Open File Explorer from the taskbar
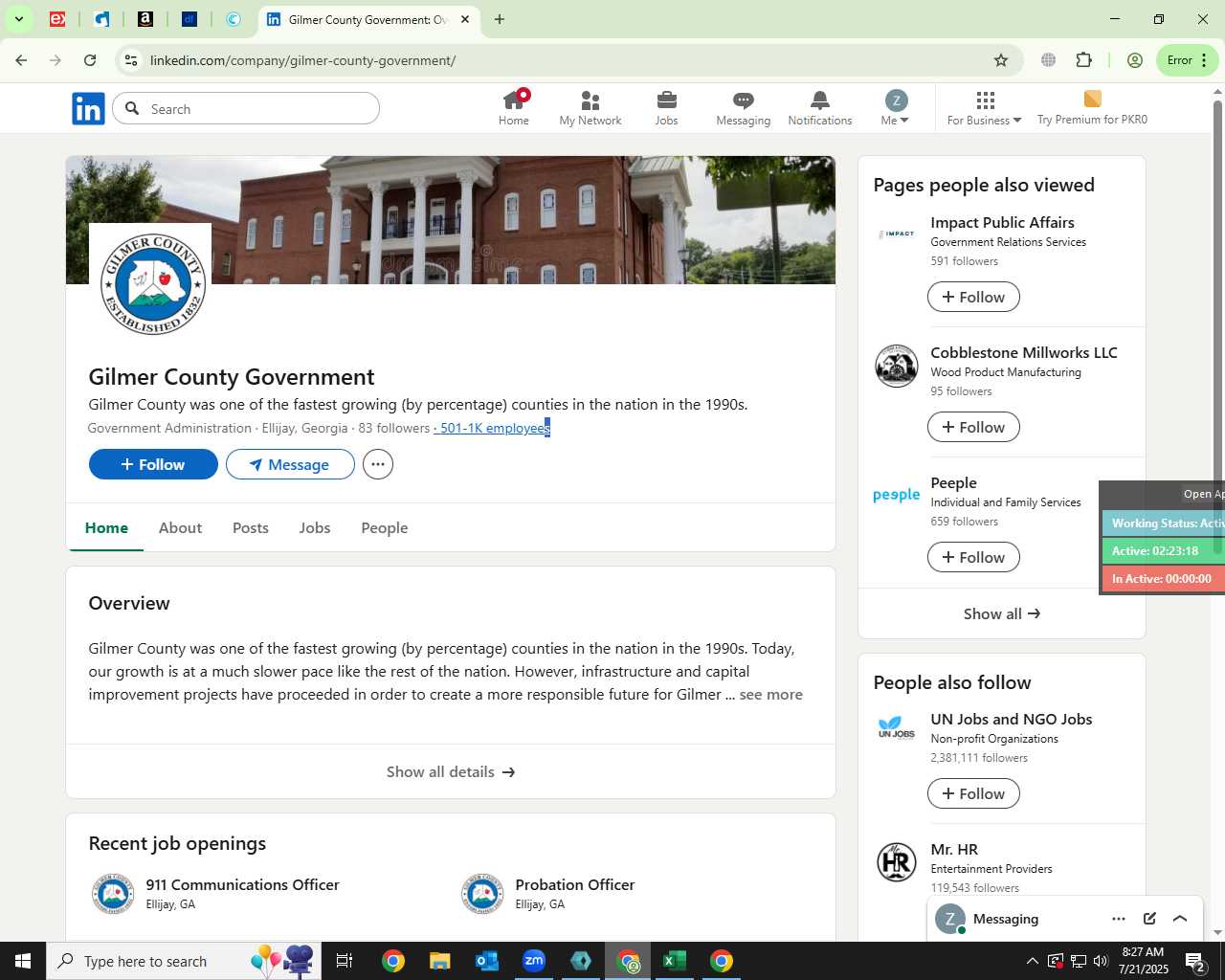Image resolution: width=1225 pixels, height=980 pixels. coord(439,961)
